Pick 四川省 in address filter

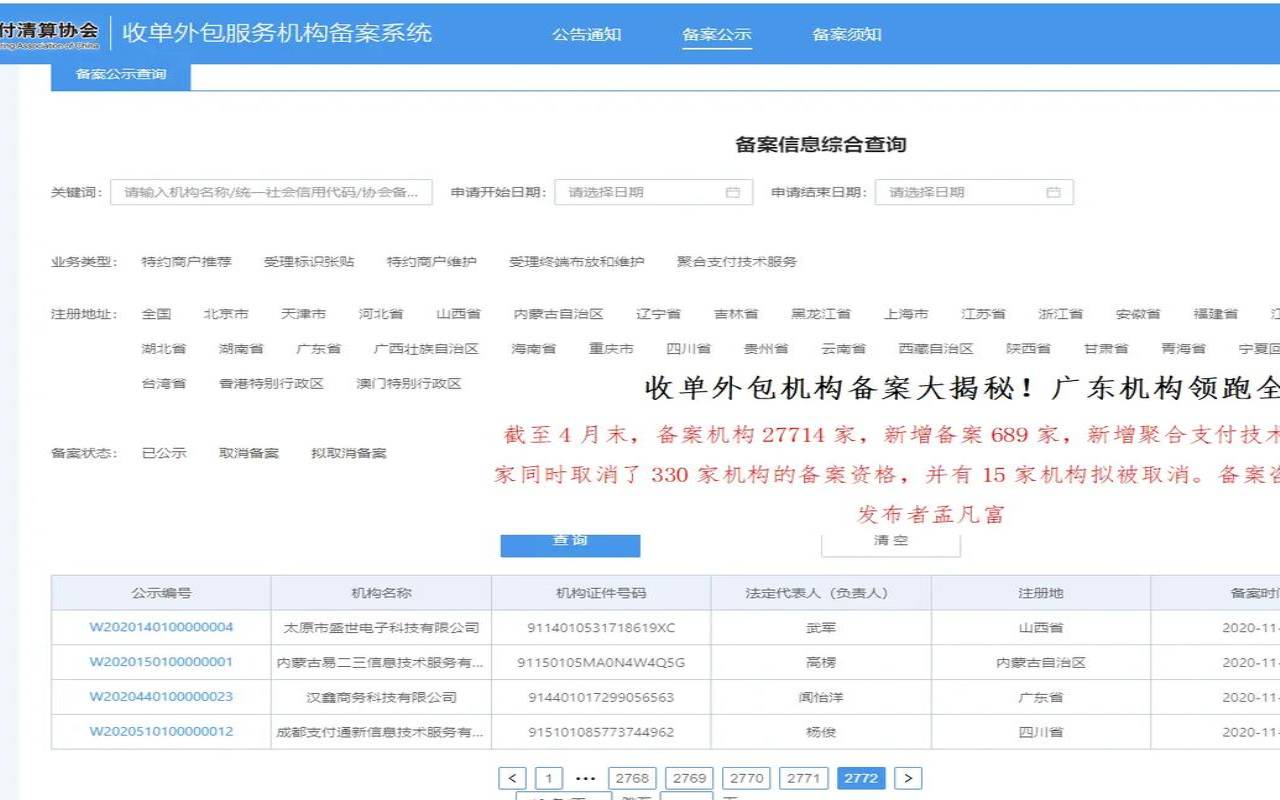(x=689, y=349)
